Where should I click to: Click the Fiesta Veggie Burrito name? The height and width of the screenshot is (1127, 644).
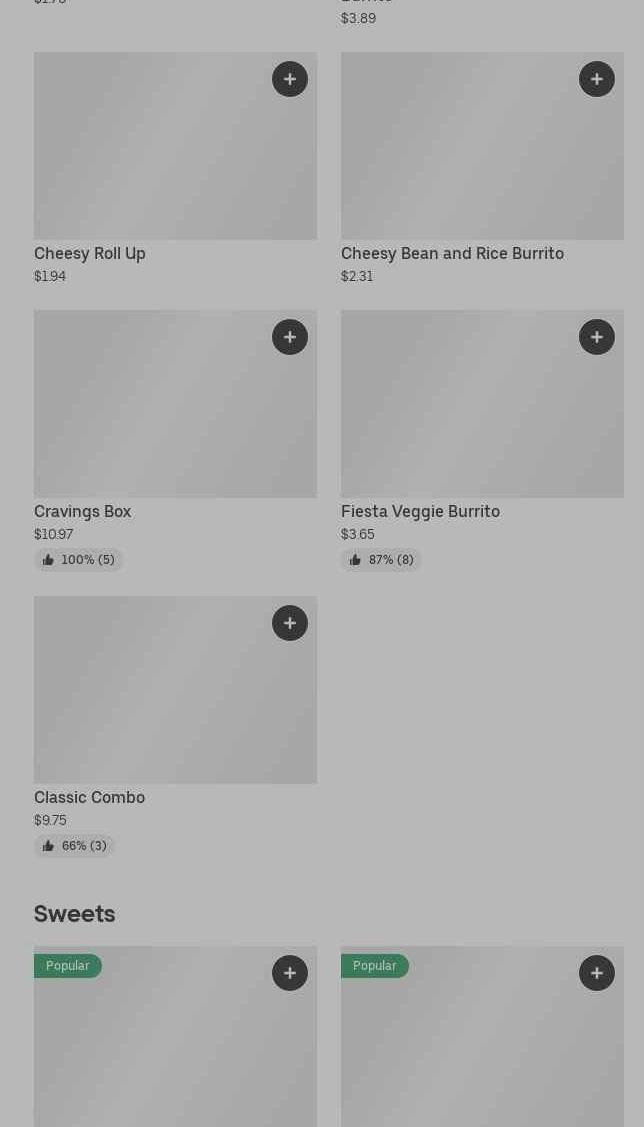pos(420,512)
